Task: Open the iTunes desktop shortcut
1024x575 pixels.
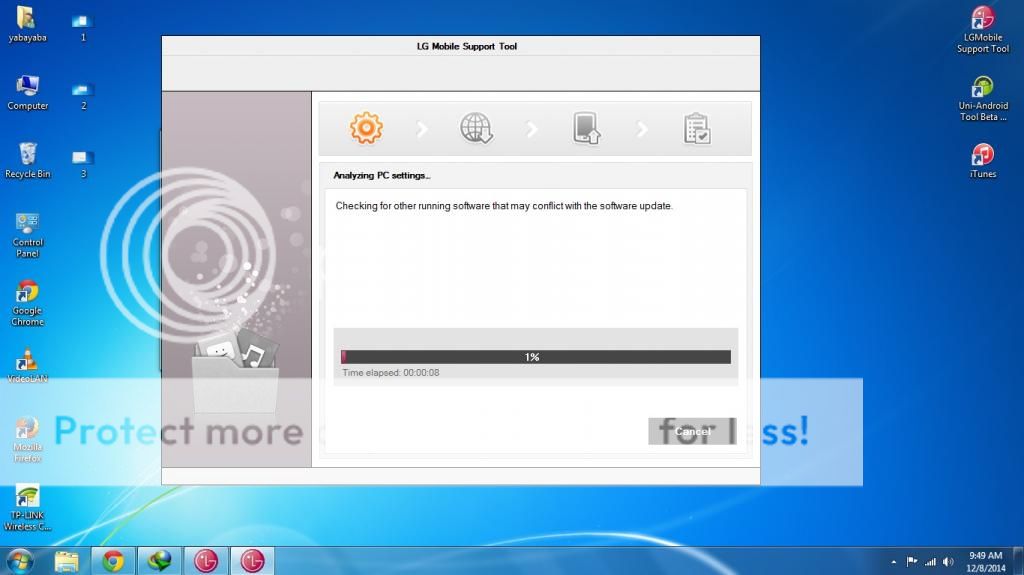Action: click(983, 157)
